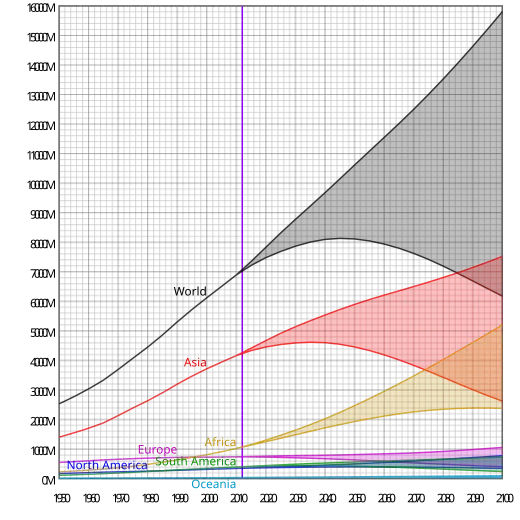Click the 9000M y-axis label
Image resolution: width=520 pixels, height=520 pixels.
click(x=43, y=215)
